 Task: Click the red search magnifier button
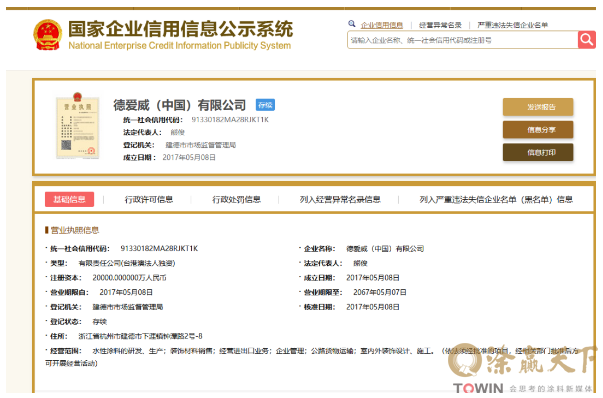(586, 40)
